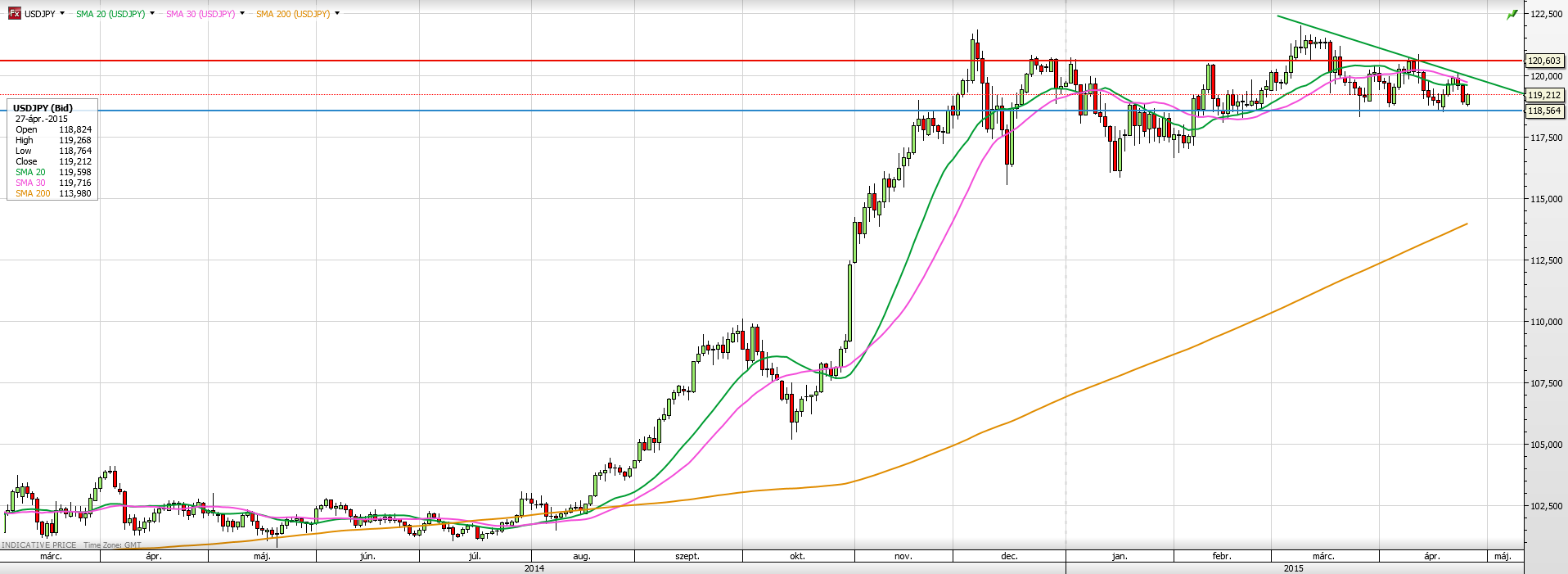Open the SMA 30 (USDJPY) dropdown arrow
This screenshot has width=1568, height=574.
(x=242, y=14)
